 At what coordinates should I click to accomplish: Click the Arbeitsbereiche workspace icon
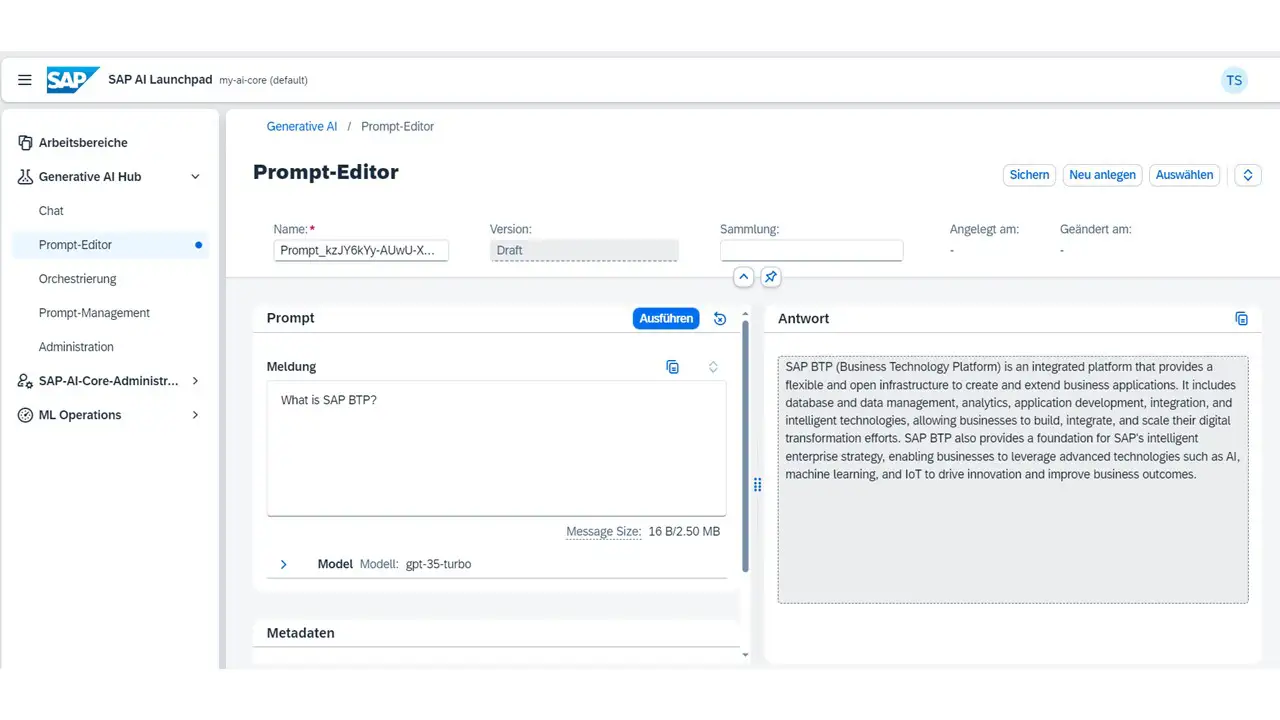pyautogui.click(x=26, y=143)
